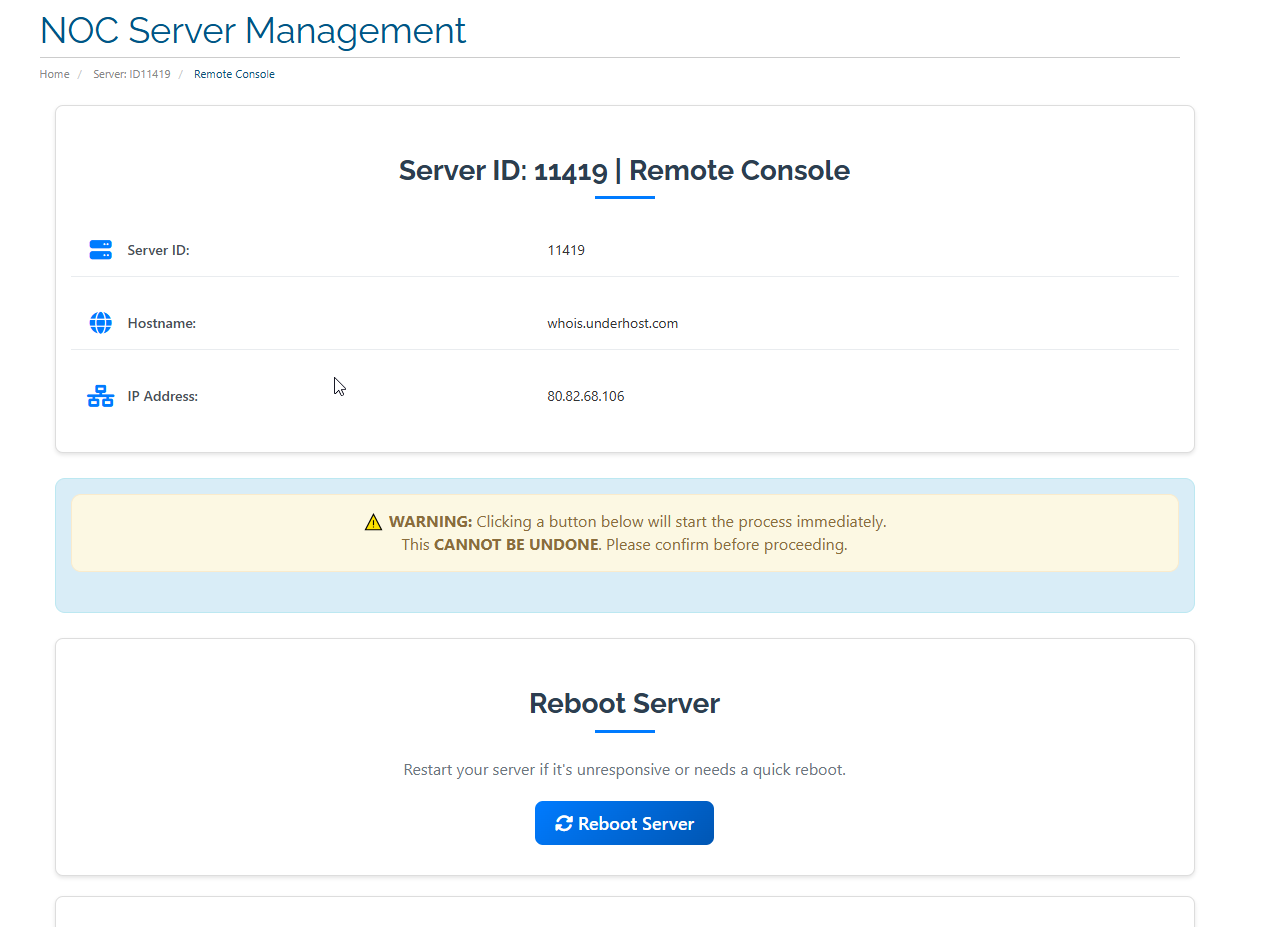Click the globe icon next to Hostname
The width and height of the screenshot is (1281, 927).
coord(100,322)
